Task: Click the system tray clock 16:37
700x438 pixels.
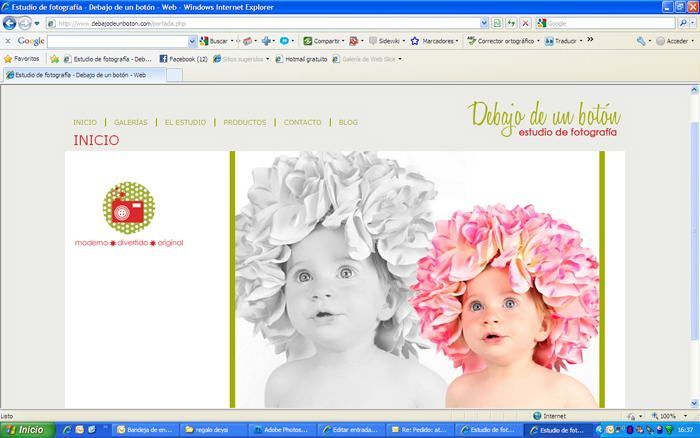Action: [x=685, y=430]
